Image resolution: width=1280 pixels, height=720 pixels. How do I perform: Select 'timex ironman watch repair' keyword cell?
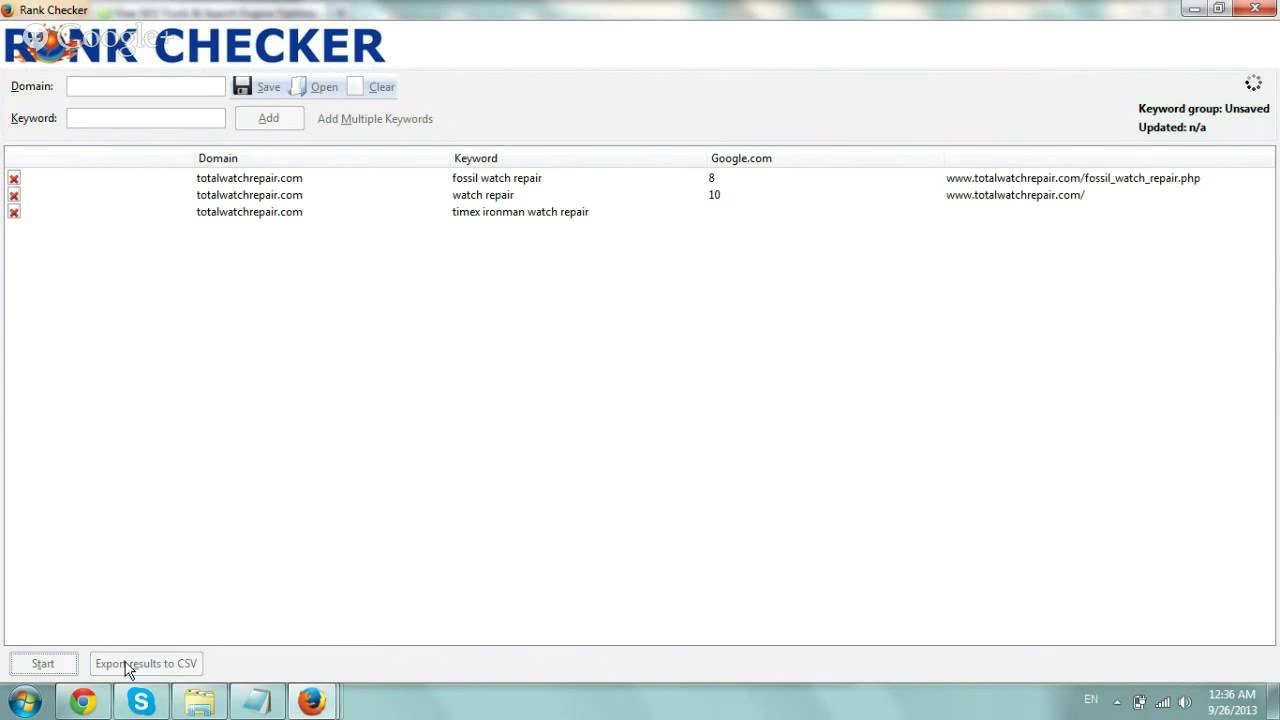pyautogui.click(x=520, y=212)
